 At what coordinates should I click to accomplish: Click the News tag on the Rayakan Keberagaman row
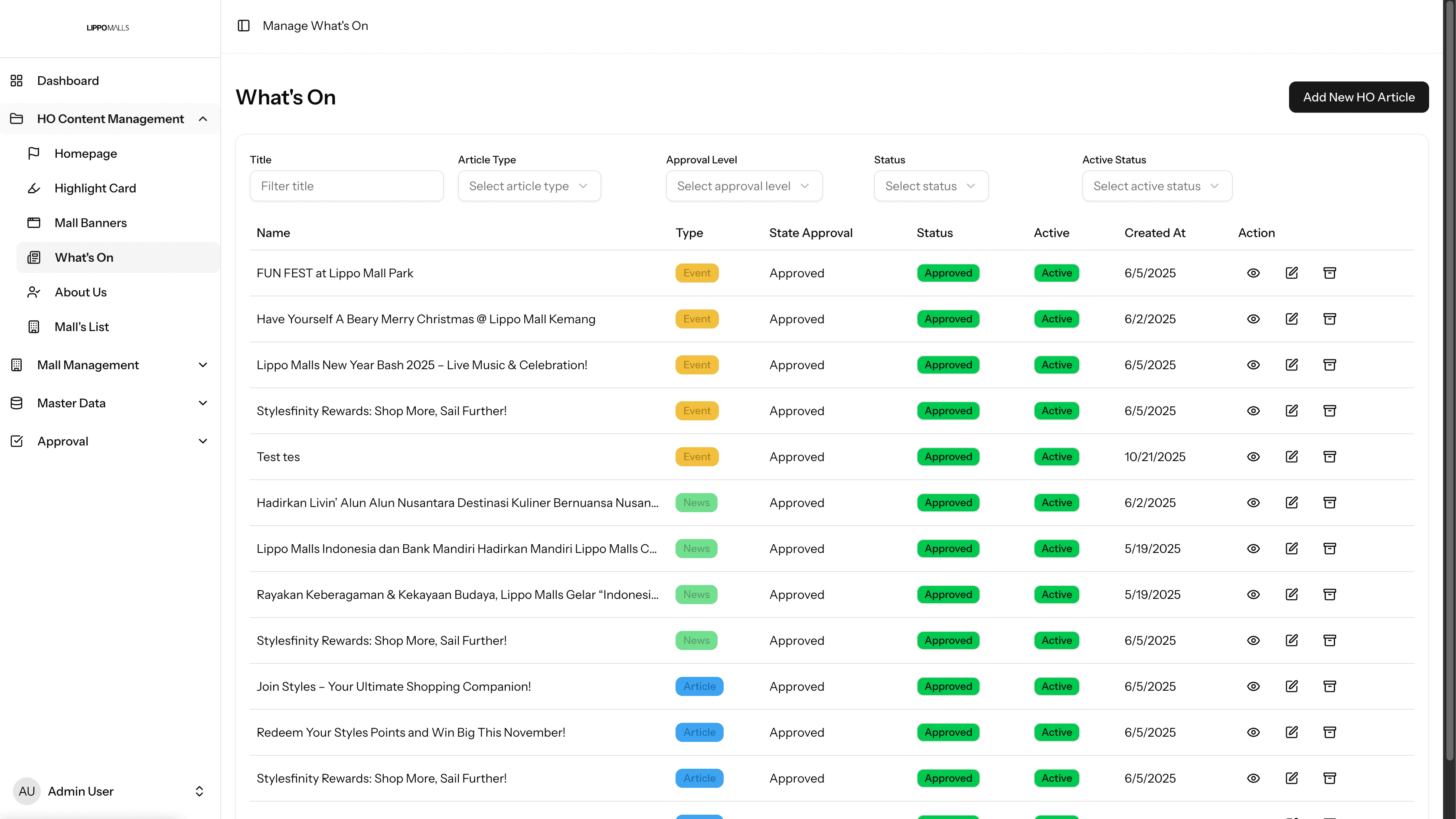[696, 595]
